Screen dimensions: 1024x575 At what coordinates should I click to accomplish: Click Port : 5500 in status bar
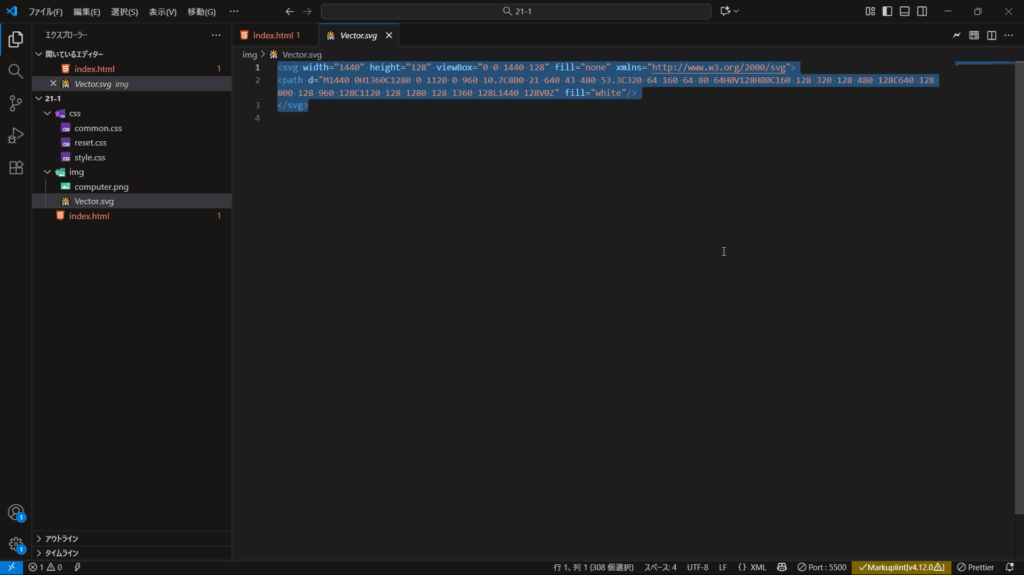point(821,567)
